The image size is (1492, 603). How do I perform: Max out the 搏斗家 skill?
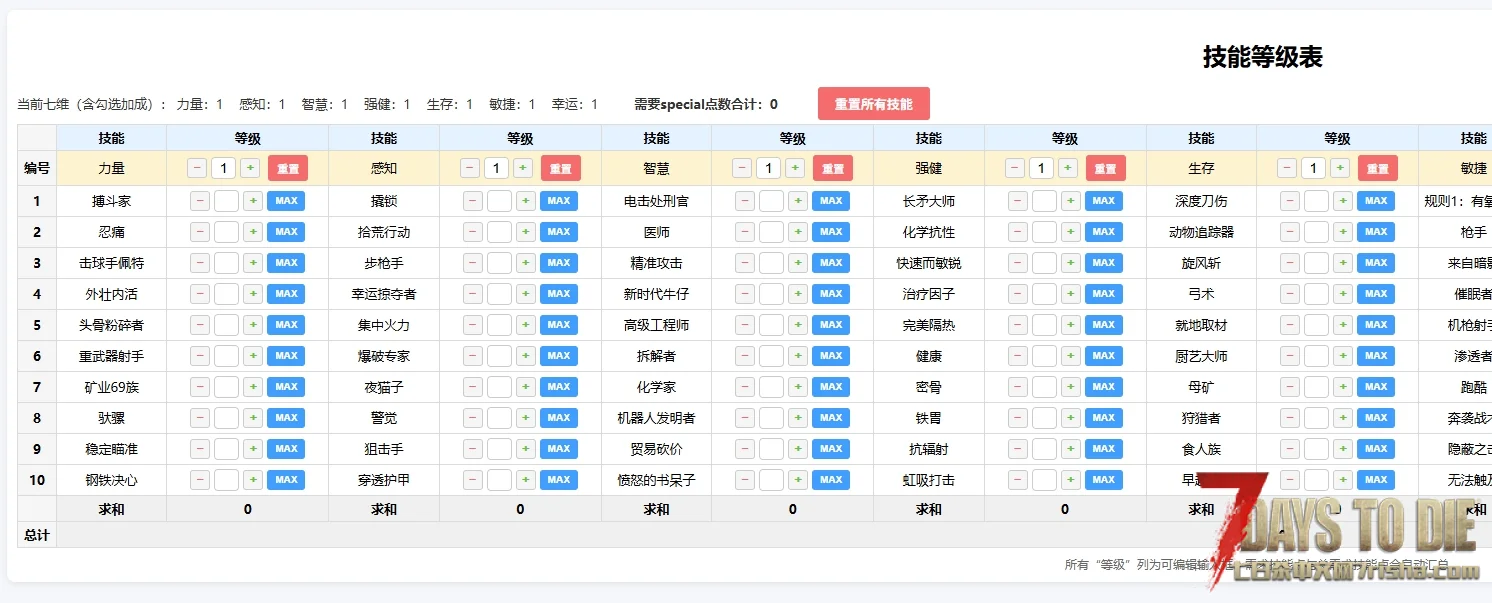[286, 201]
